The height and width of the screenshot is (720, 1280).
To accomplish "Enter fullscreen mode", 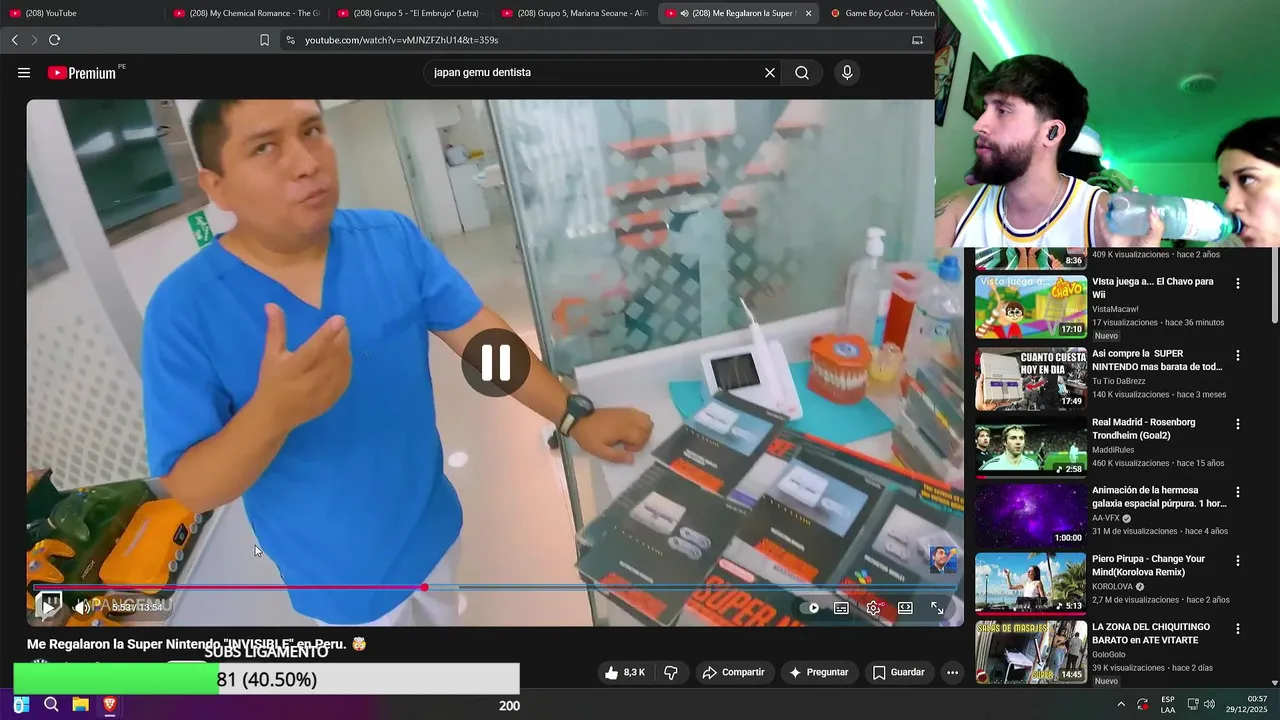I will point(937,608).
